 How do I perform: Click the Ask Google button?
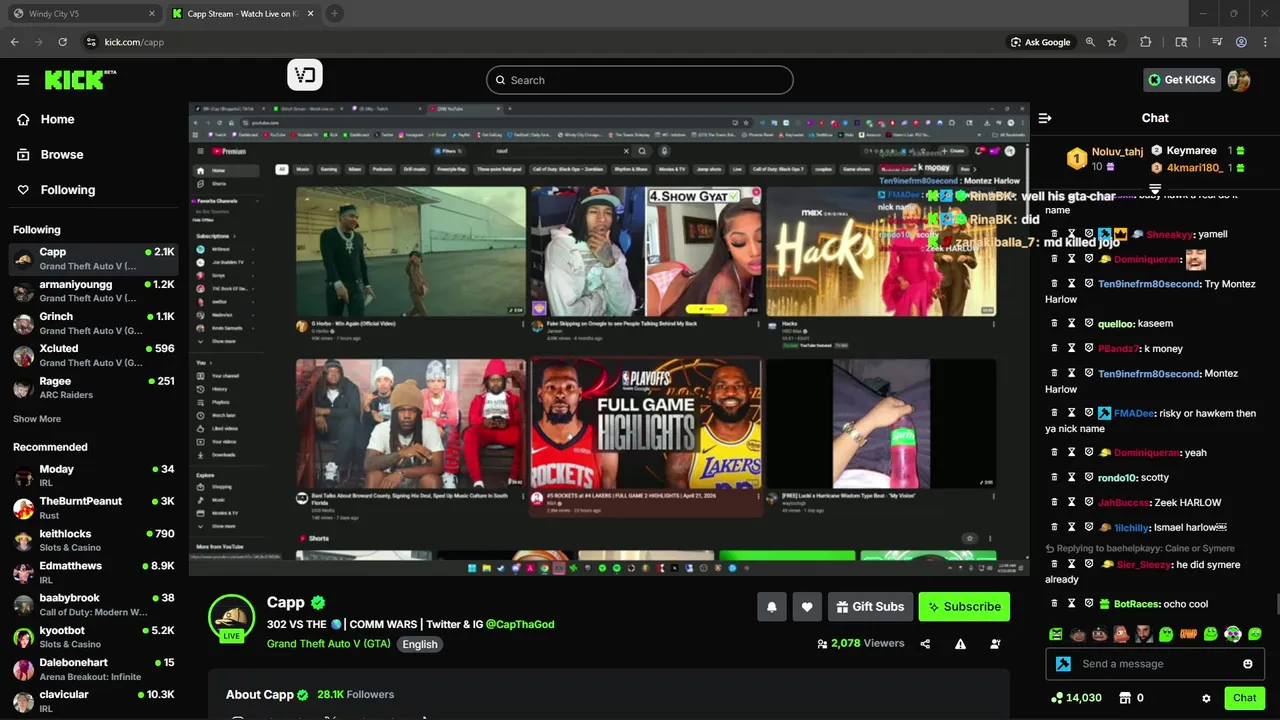1040,42
